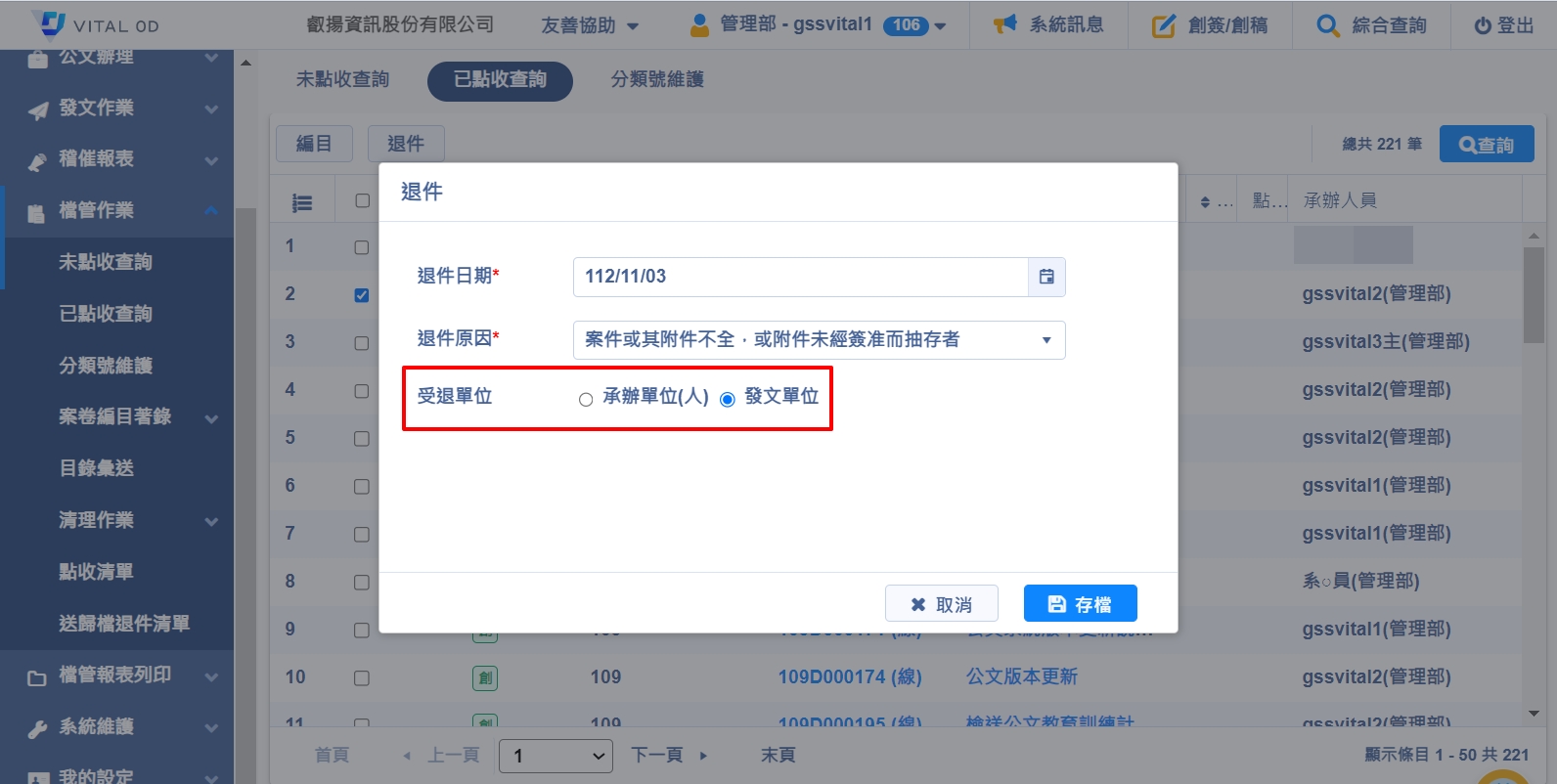Click the green 創 icon in row 10

485,677
